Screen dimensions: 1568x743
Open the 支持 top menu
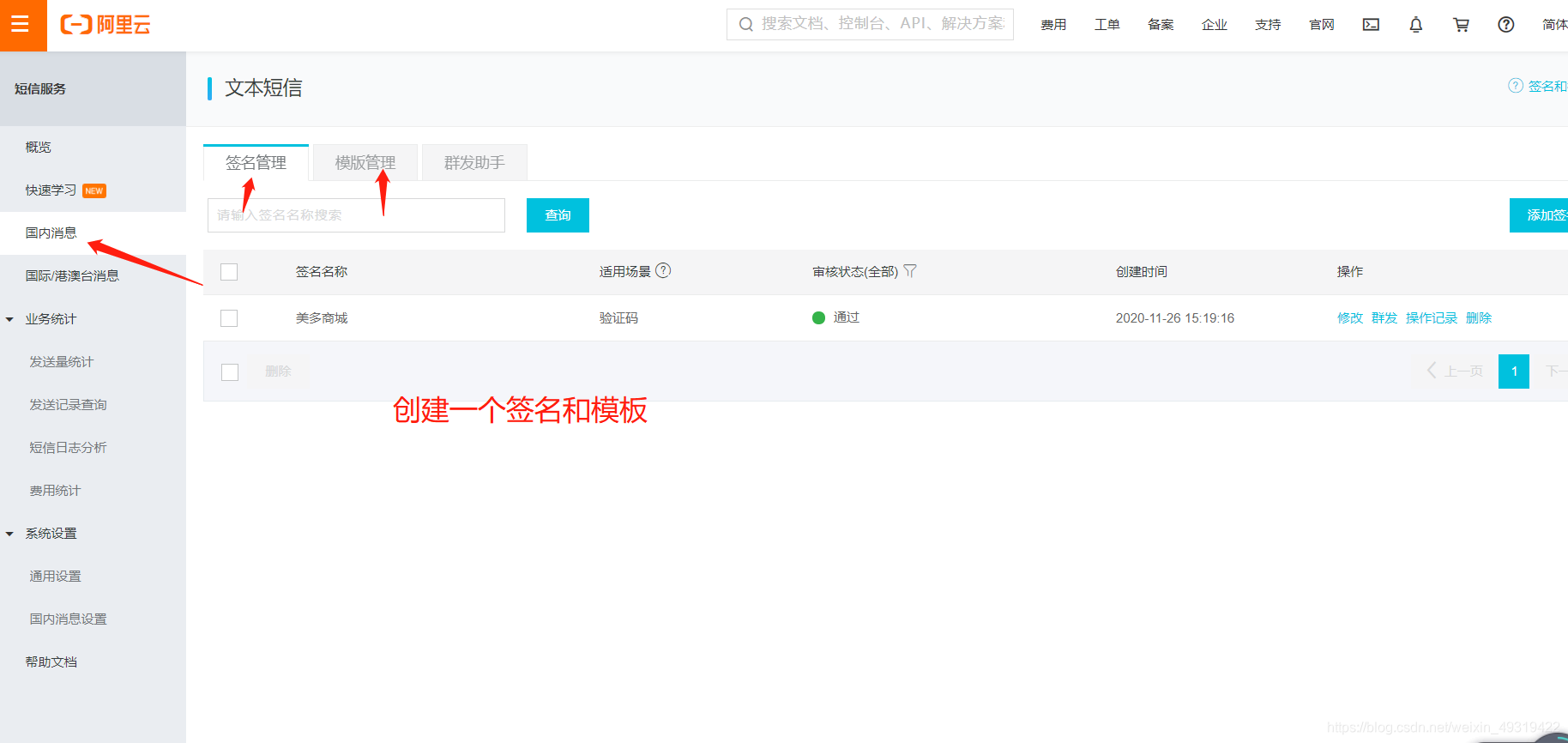coord(1268,25)
